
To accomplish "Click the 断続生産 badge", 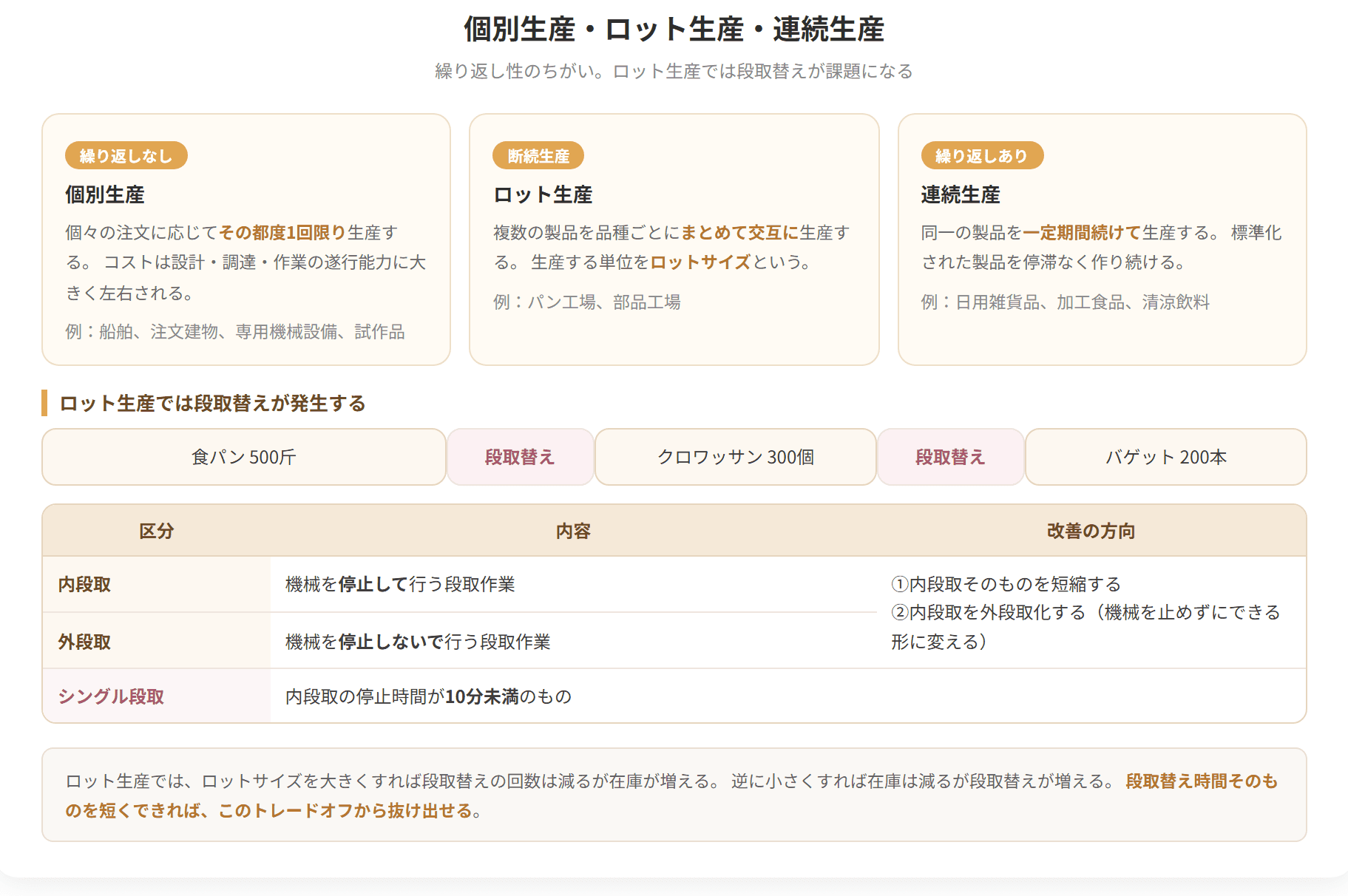I will tap(538, 156).
